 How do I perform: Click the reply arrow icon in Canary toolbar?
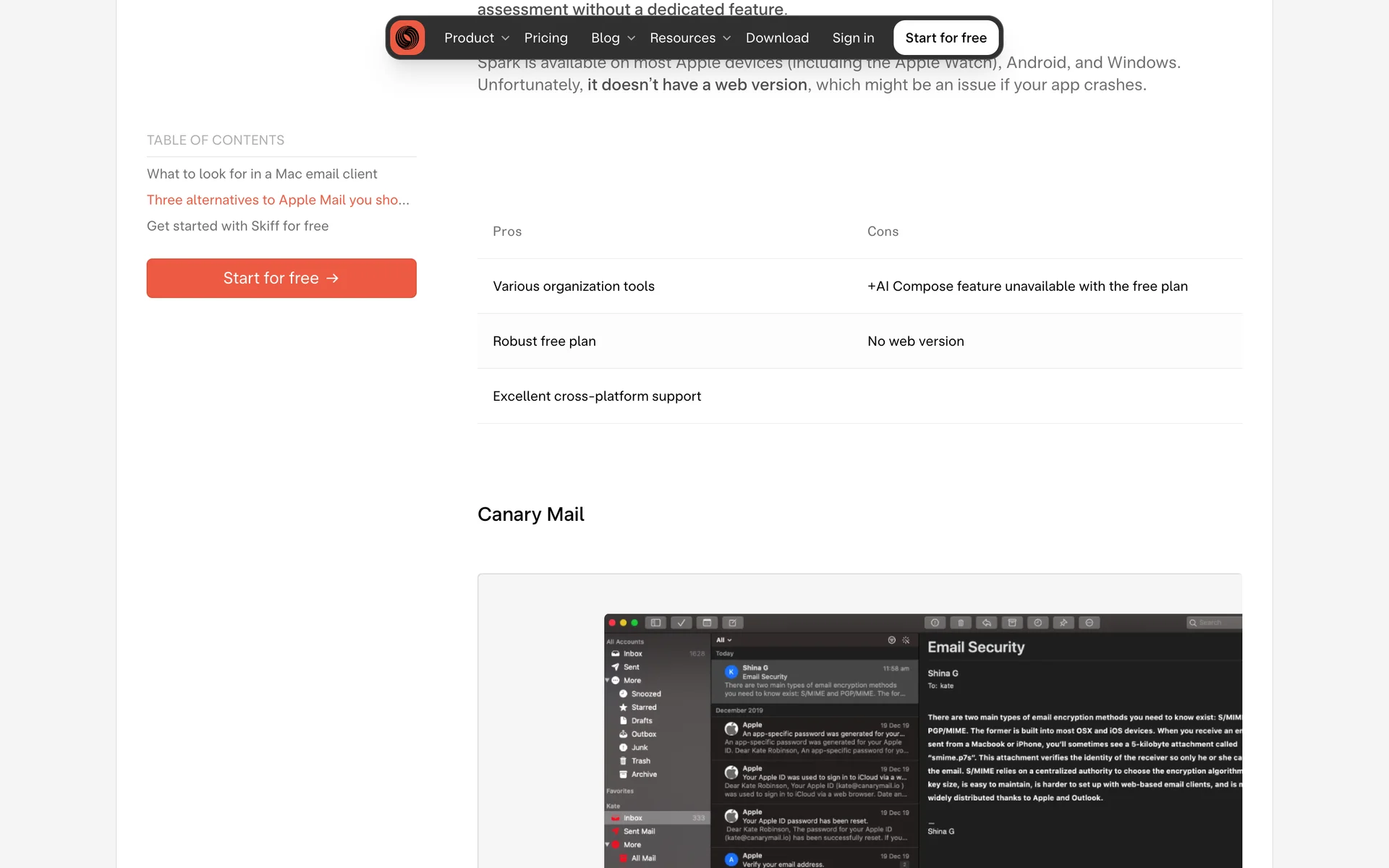[986, 623]
